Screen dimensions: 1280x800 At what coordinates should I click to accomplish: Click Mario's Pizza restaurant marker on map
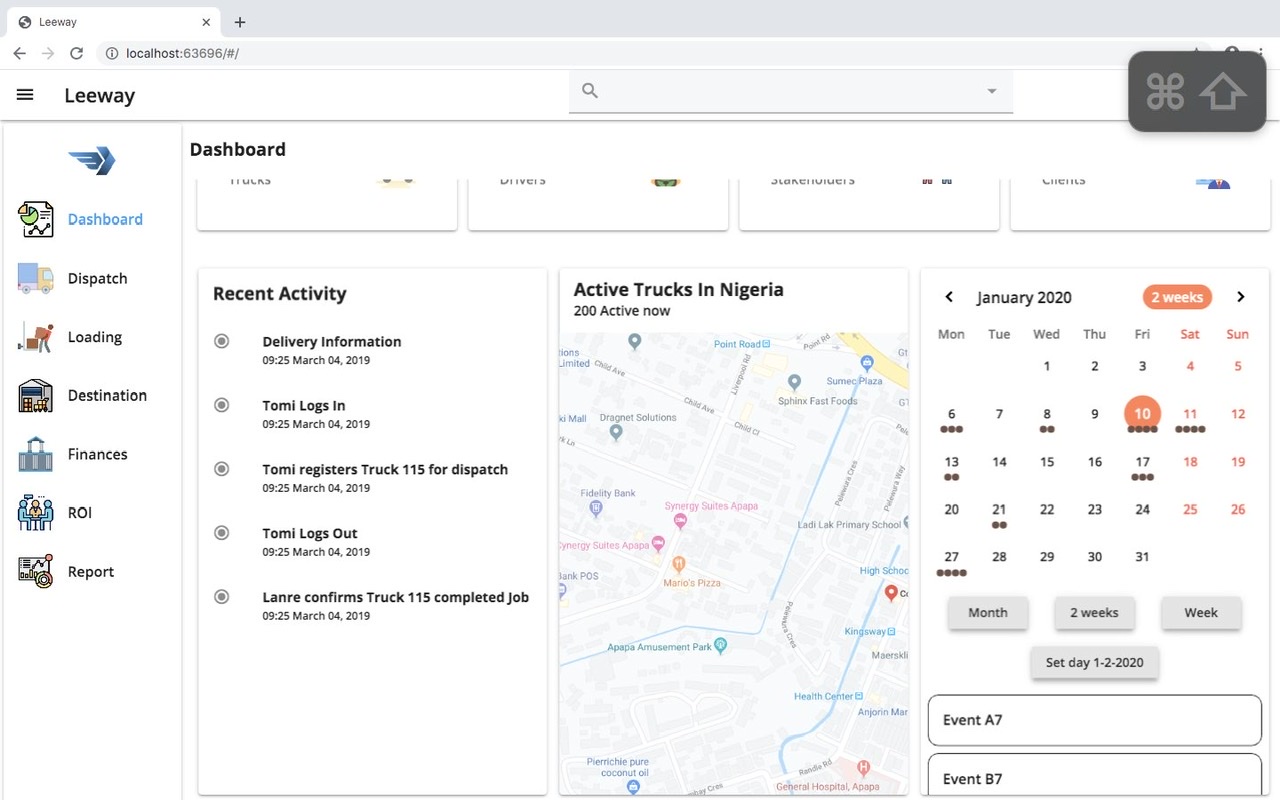click(x=679, y=565)
